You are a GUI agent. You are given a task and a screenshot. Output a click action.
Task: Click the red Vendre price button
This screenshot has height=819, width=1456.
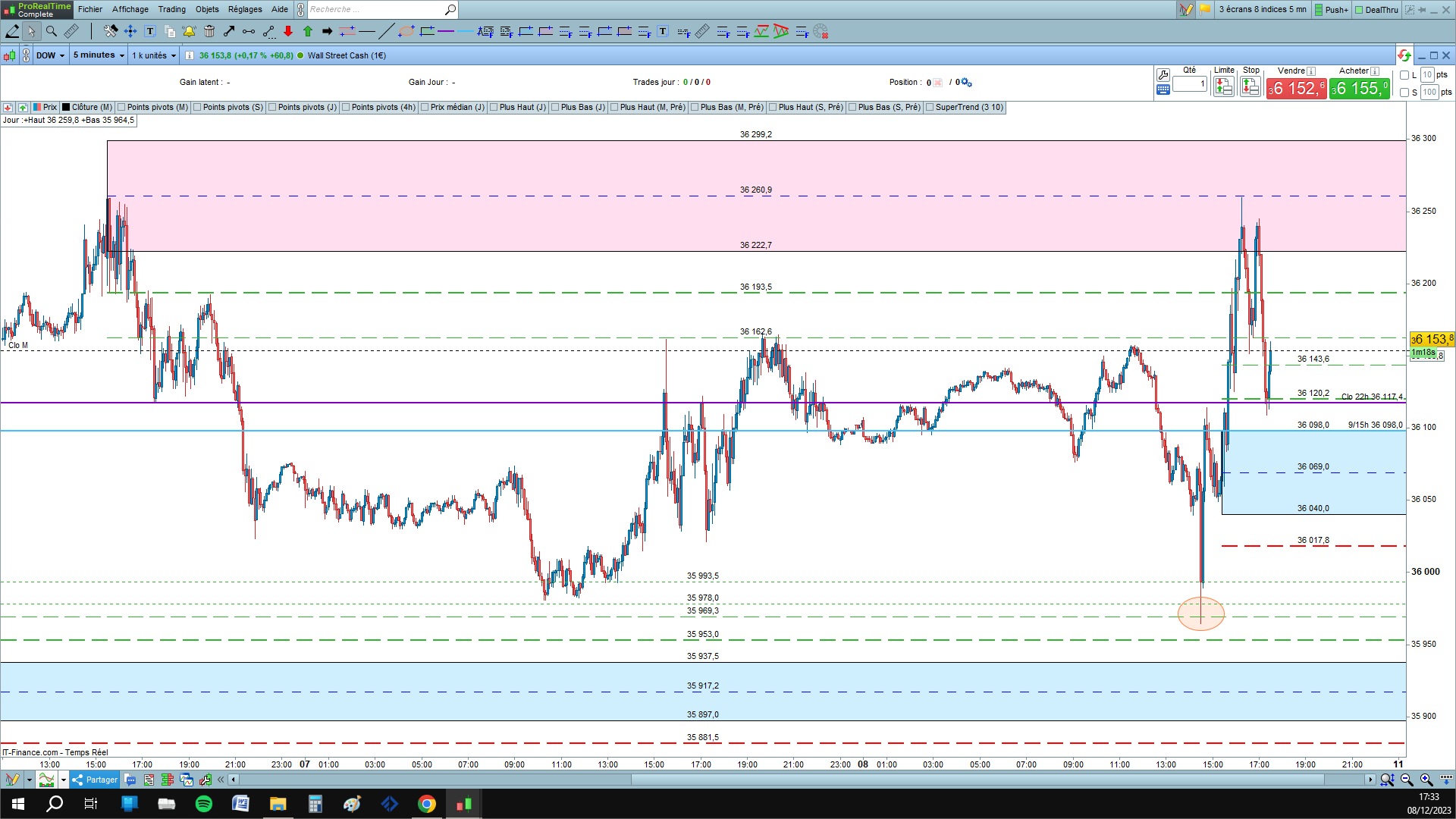[1296, 89]
